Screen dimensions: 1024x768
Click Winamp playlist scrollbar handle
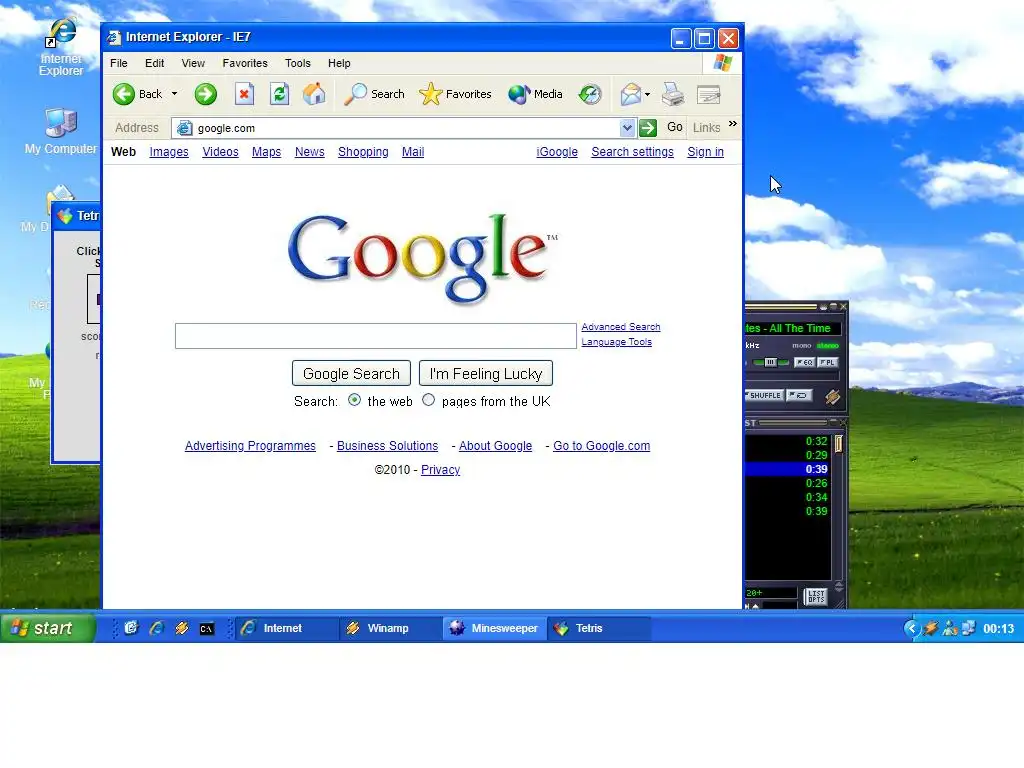click(x=839, y=444)
